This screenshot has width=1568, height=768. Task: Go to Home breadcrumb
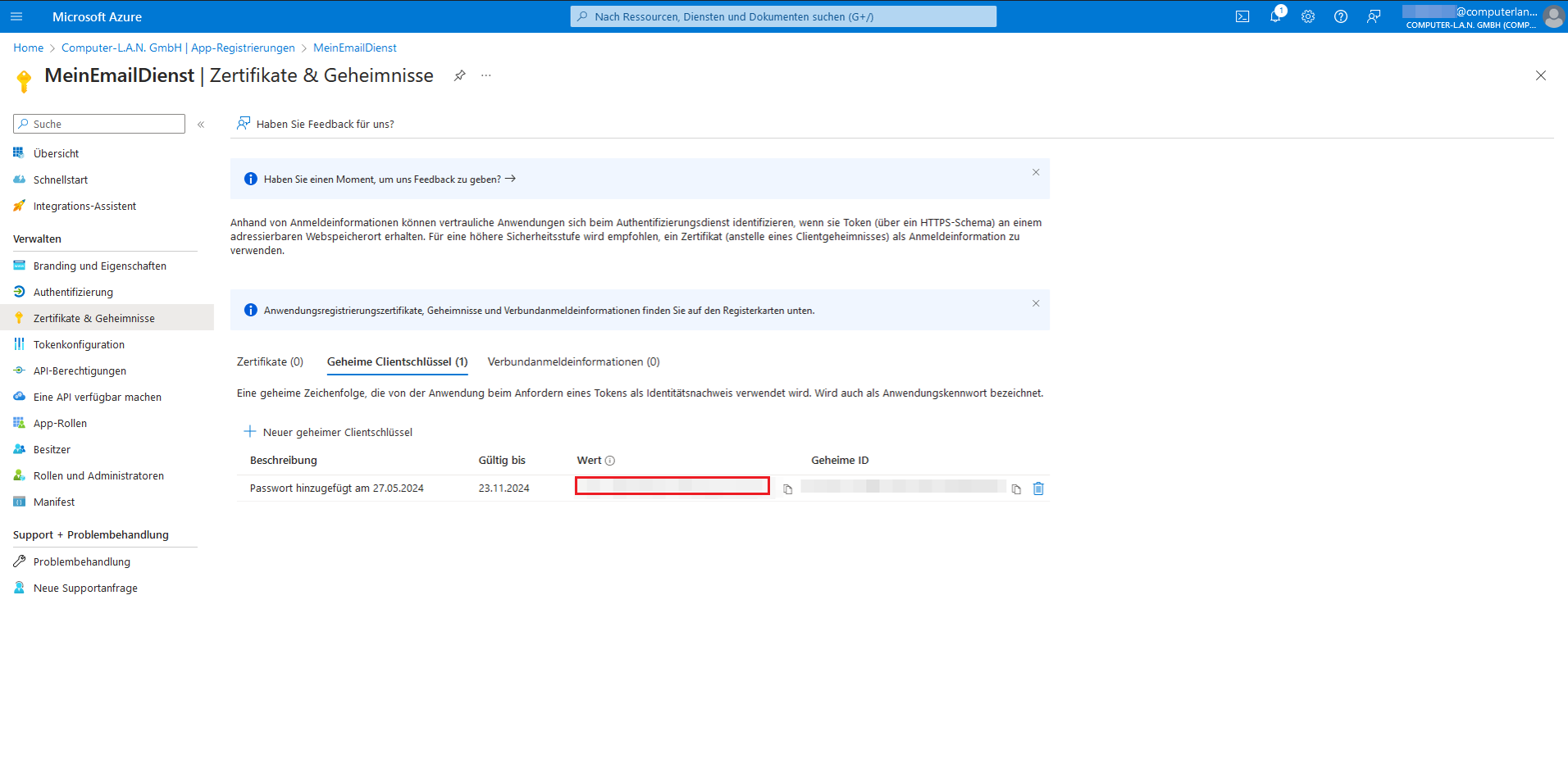[x=29, y=48]
